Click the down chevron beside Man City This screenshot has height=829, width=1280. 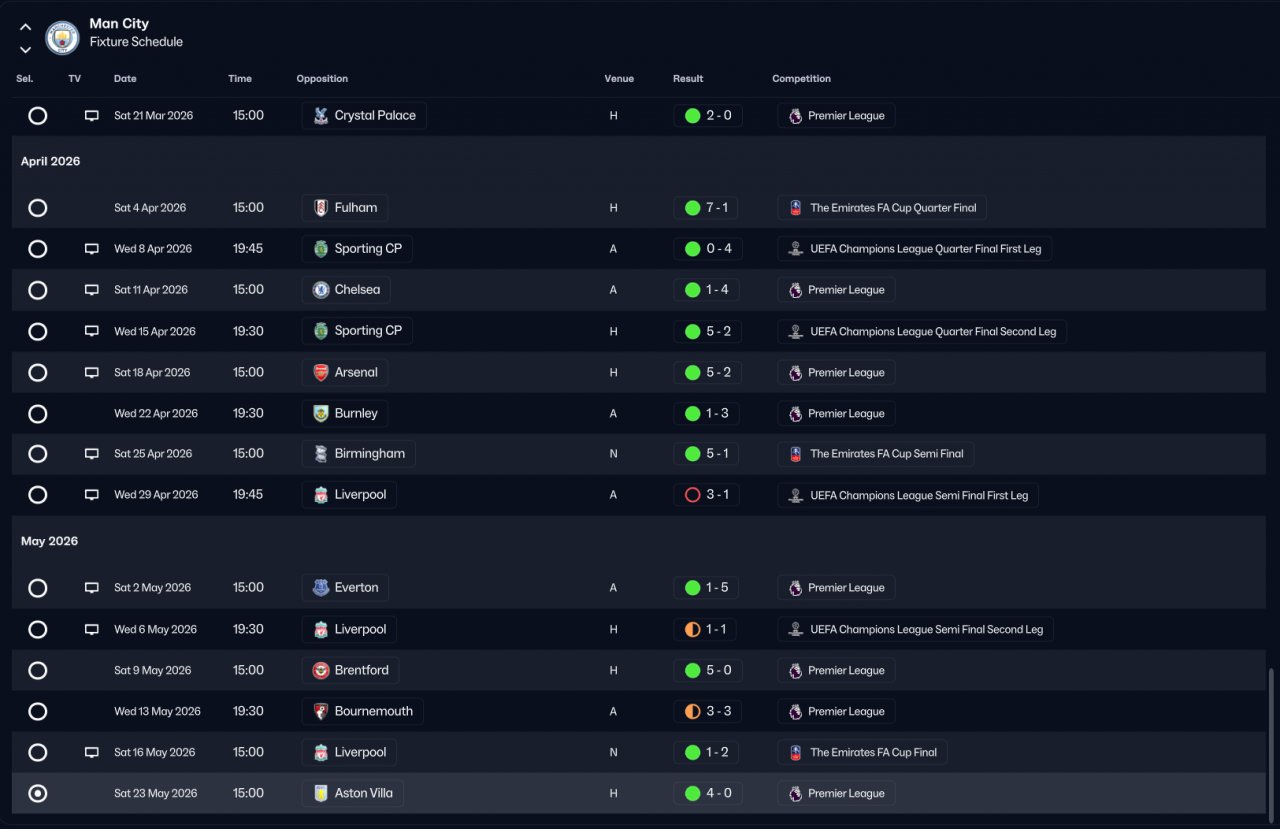[x=25, y=49]
